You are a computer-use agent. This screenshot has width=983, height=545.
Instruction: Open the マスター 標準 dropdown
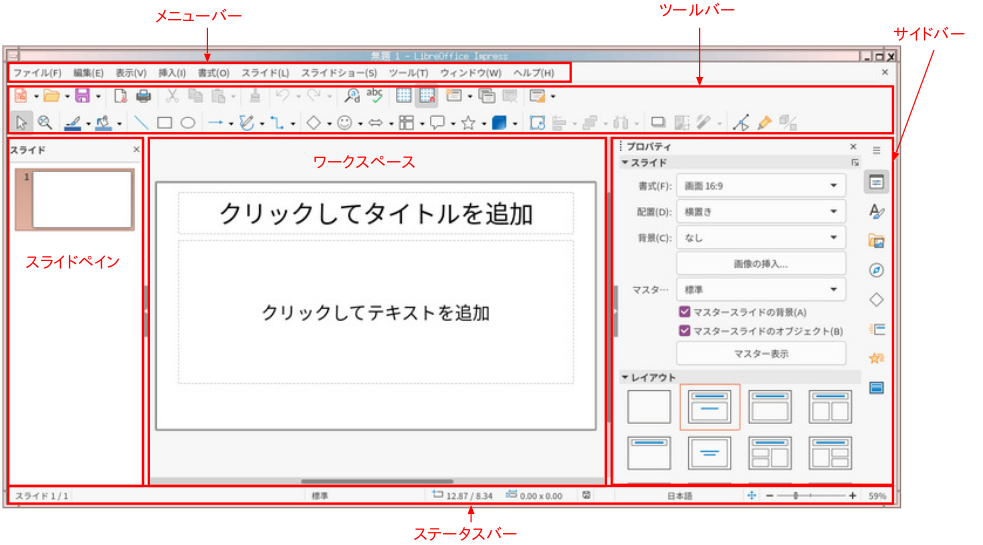coord(761,290)
